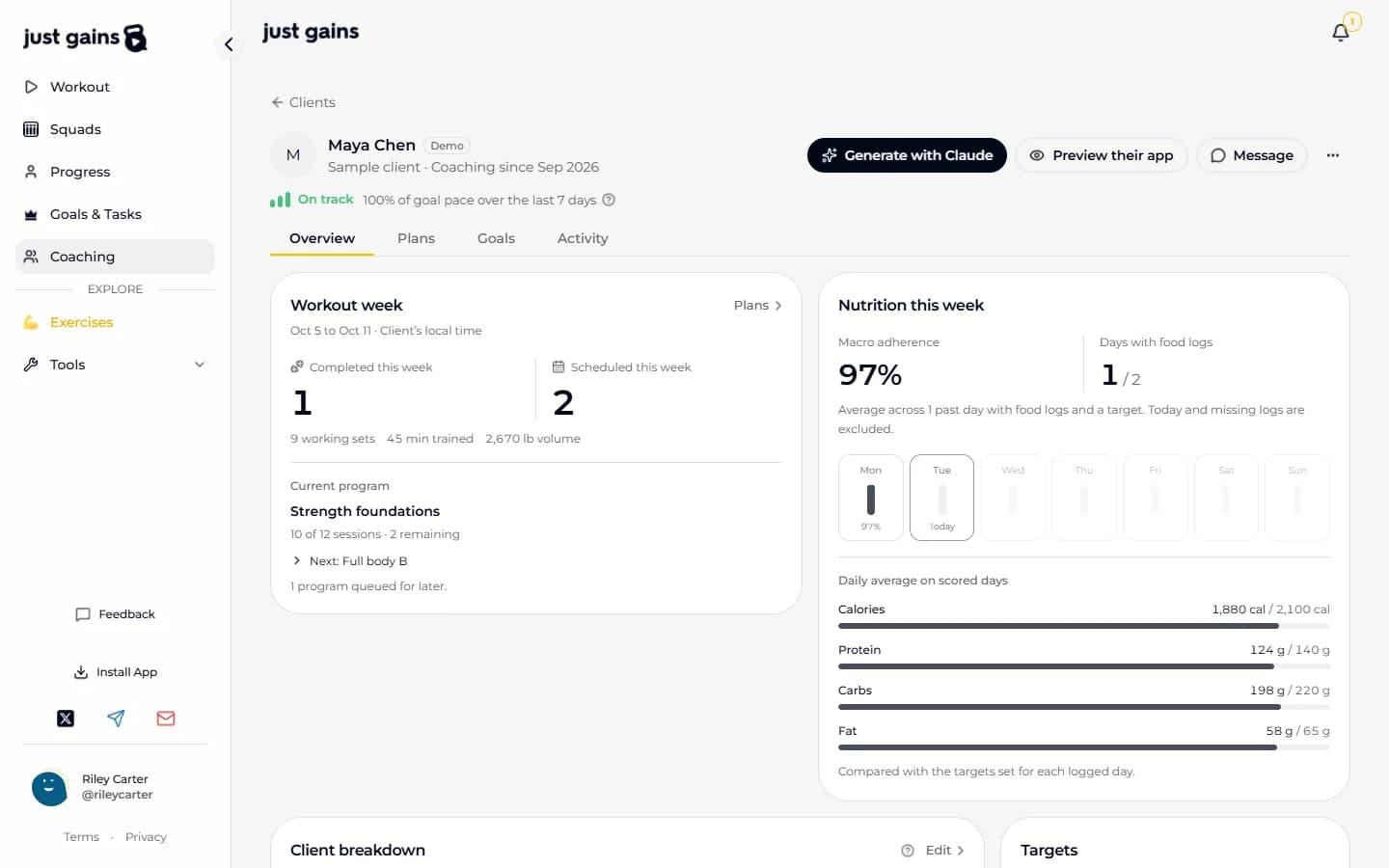Screen dimensions: 1389x868
Task: Click the Protein progress bar
Action: click(x=1084, y=666)
